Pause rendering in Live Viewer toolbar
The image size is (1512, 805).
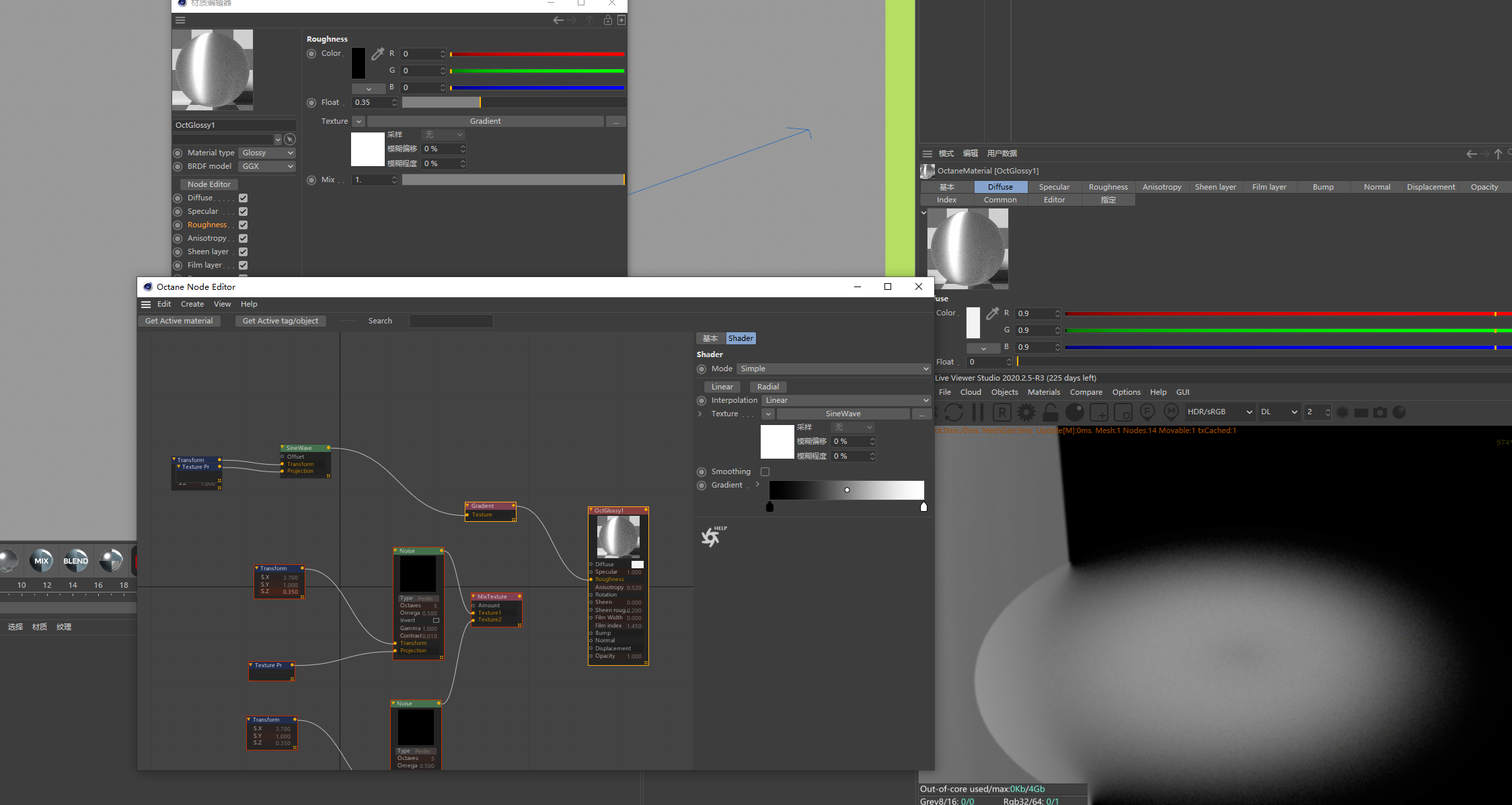pos(978,412)
